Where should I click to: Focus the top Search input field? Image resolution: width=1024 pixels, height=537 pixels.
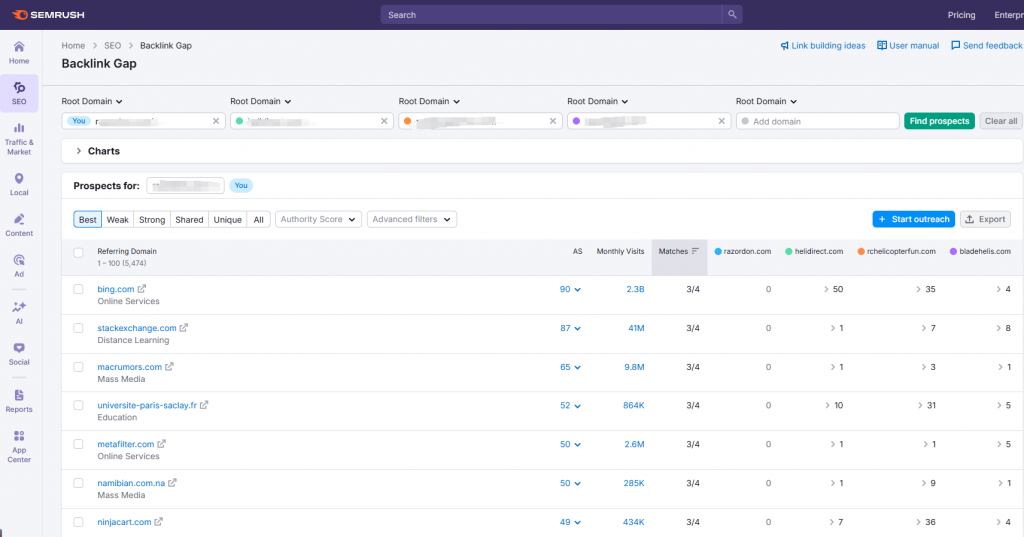click(x=551, y=14)
